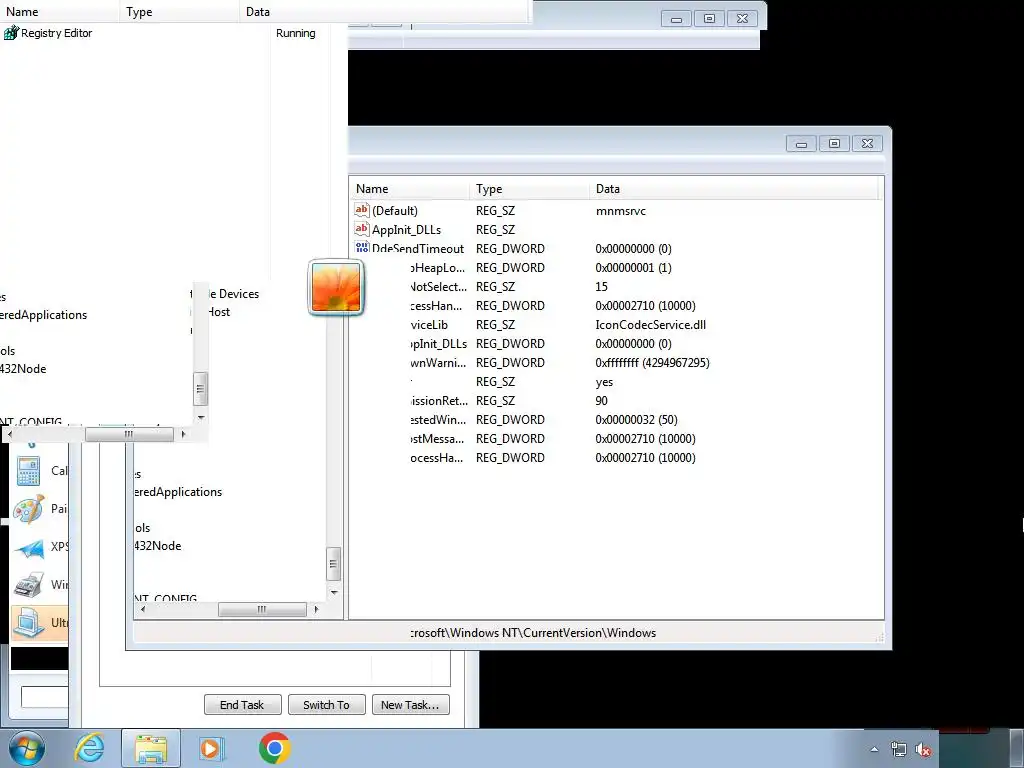Click the data value 15

601,287
